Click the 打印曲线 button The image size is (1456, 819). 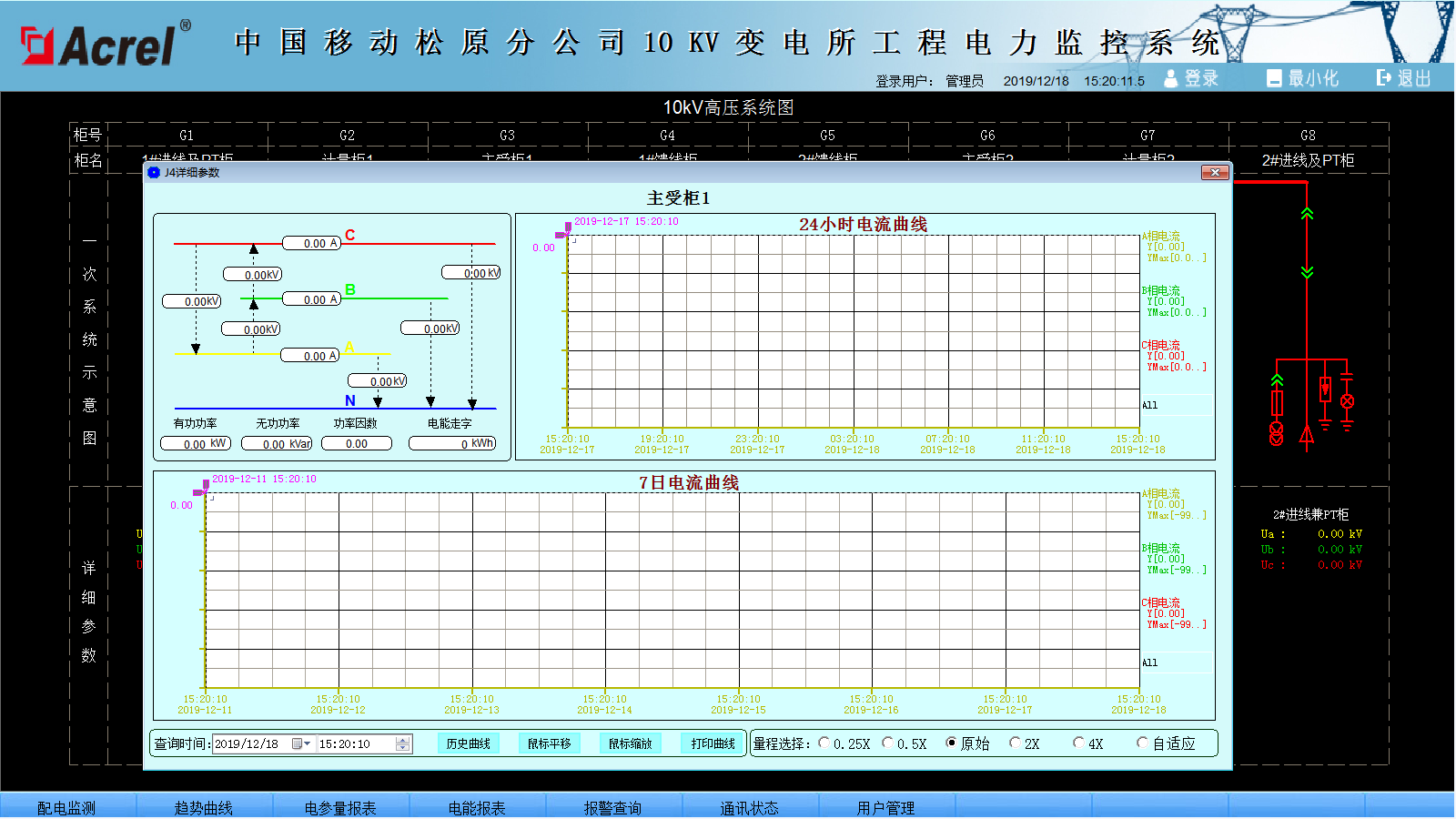coord(713,743)
